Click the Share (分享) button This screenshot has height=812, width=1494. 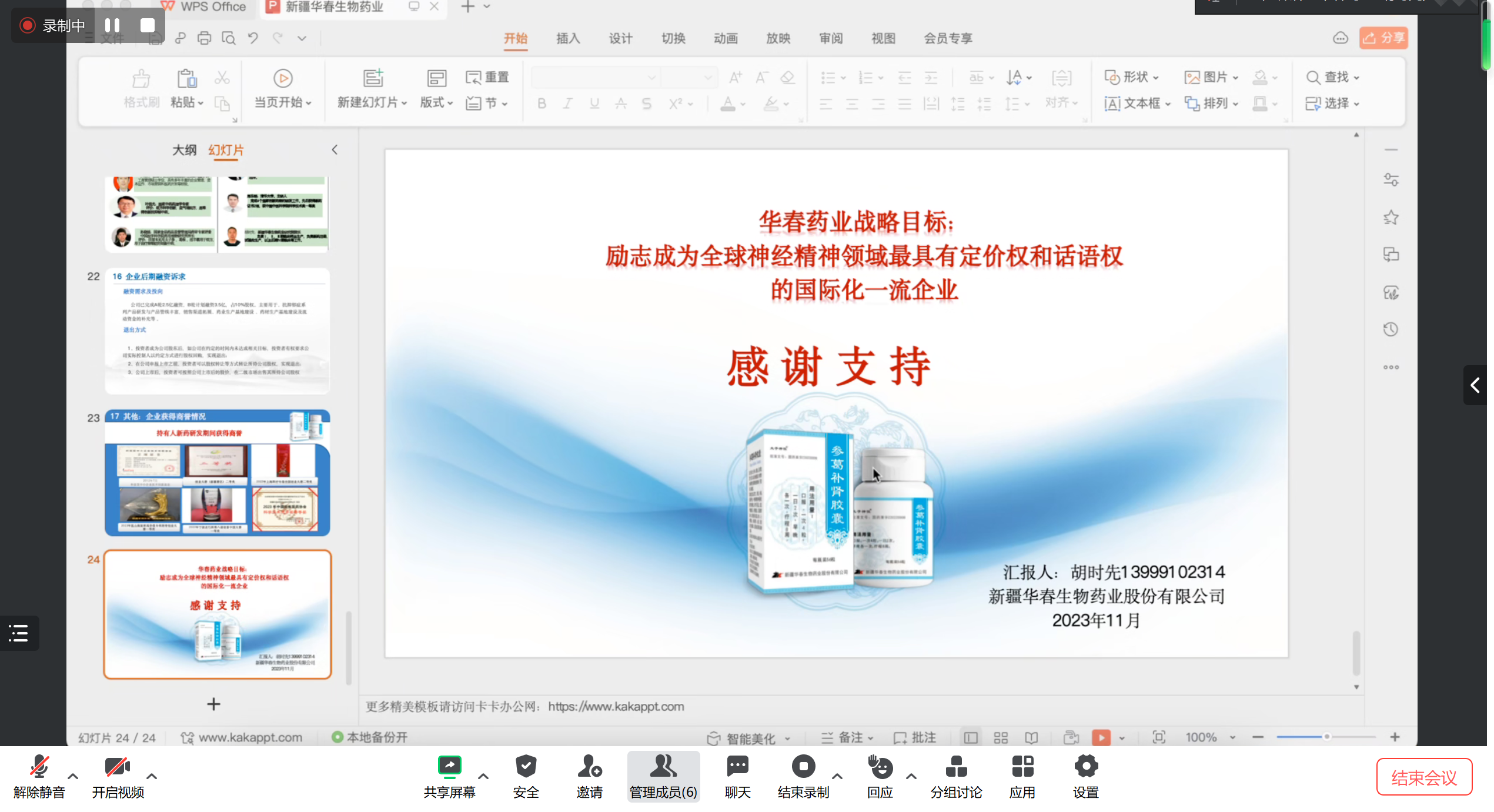point(1383,38)
